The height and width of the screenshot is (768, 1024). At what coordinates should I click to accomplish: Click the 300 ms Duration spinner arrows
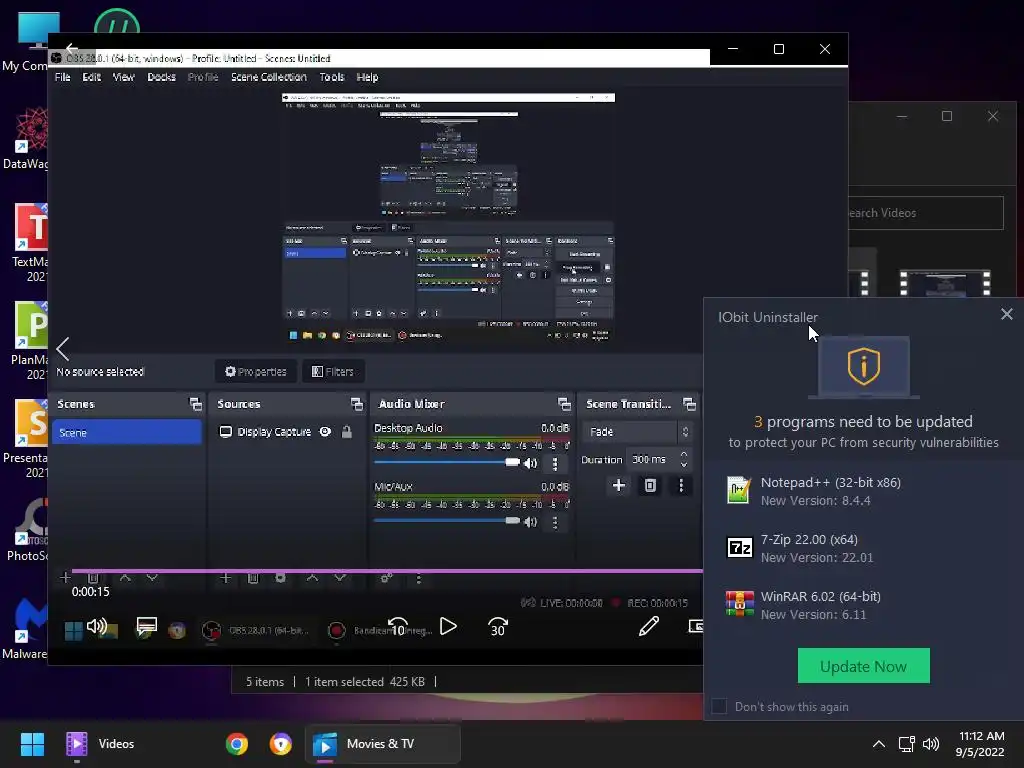pyautogui.click(x=684, y=459)
